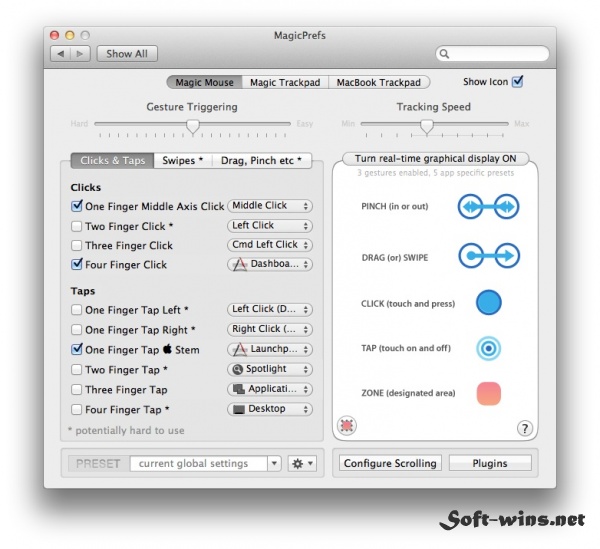Switch to the Magic Trackpad tab
The height and width of the screenshot is (549, 600).
click(x=285, y=82)
